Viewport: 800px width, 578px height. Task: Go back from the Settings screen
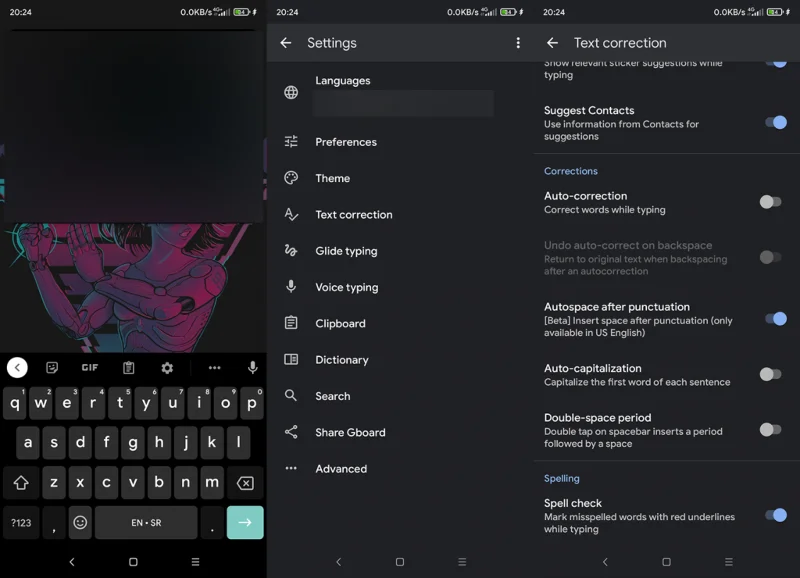click(286, 43)
